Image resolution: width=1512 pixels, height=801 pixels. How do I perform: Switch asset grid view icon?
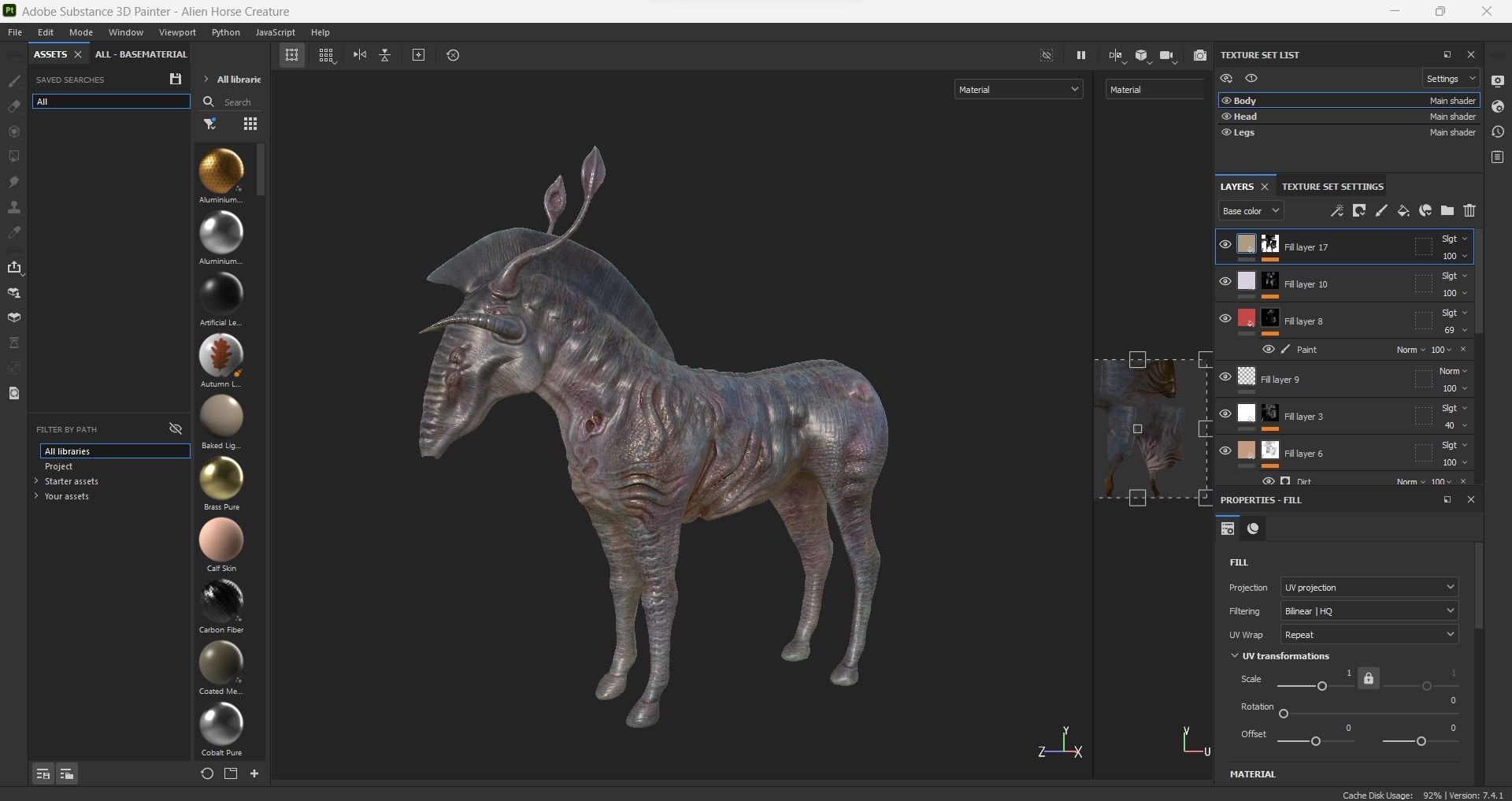[250, 124]
